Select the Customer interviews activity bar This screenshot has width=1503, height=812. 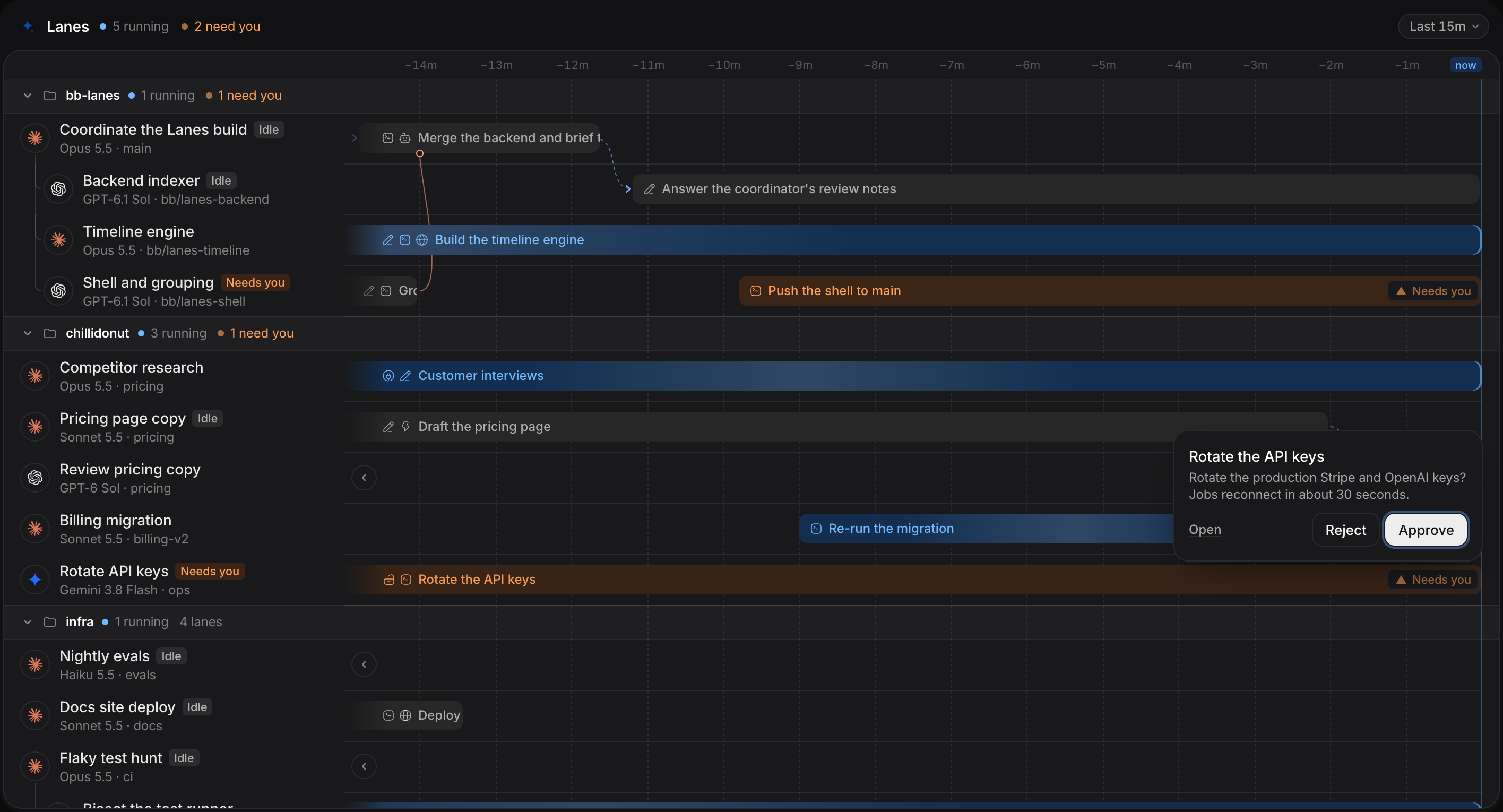(913, 376)
